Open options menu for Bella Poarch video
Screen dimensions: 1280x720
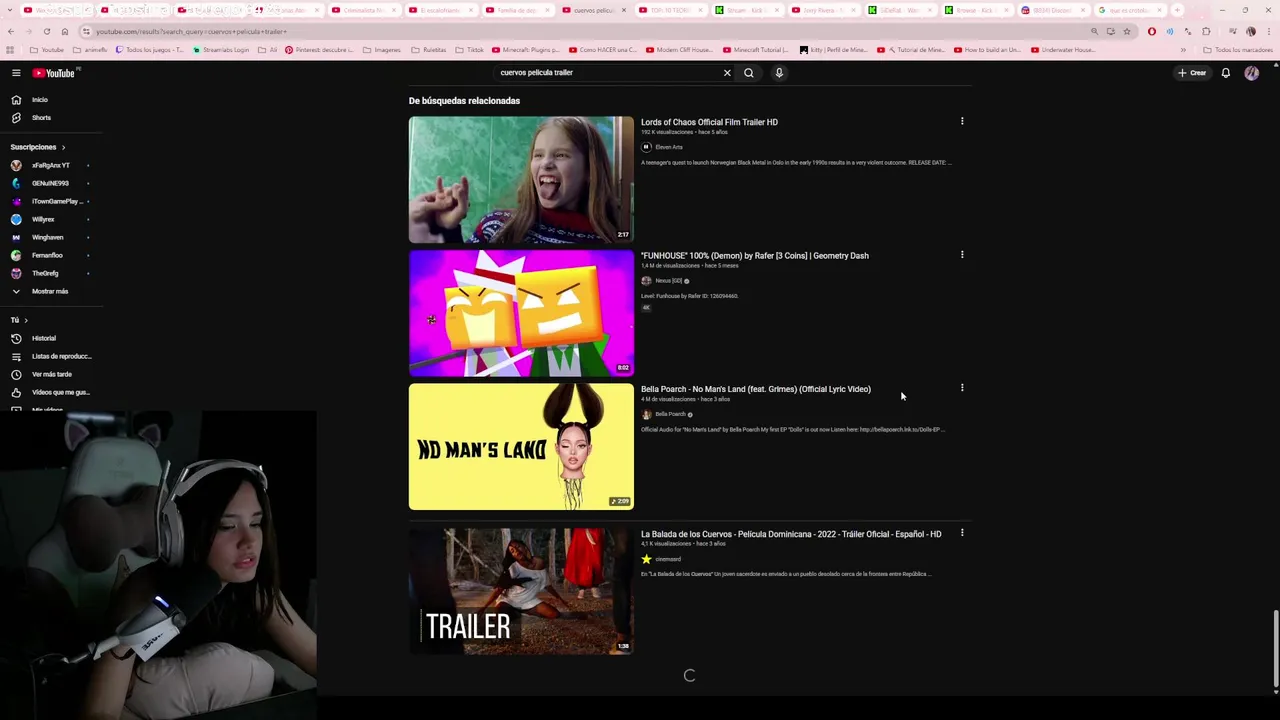point(962,388)
